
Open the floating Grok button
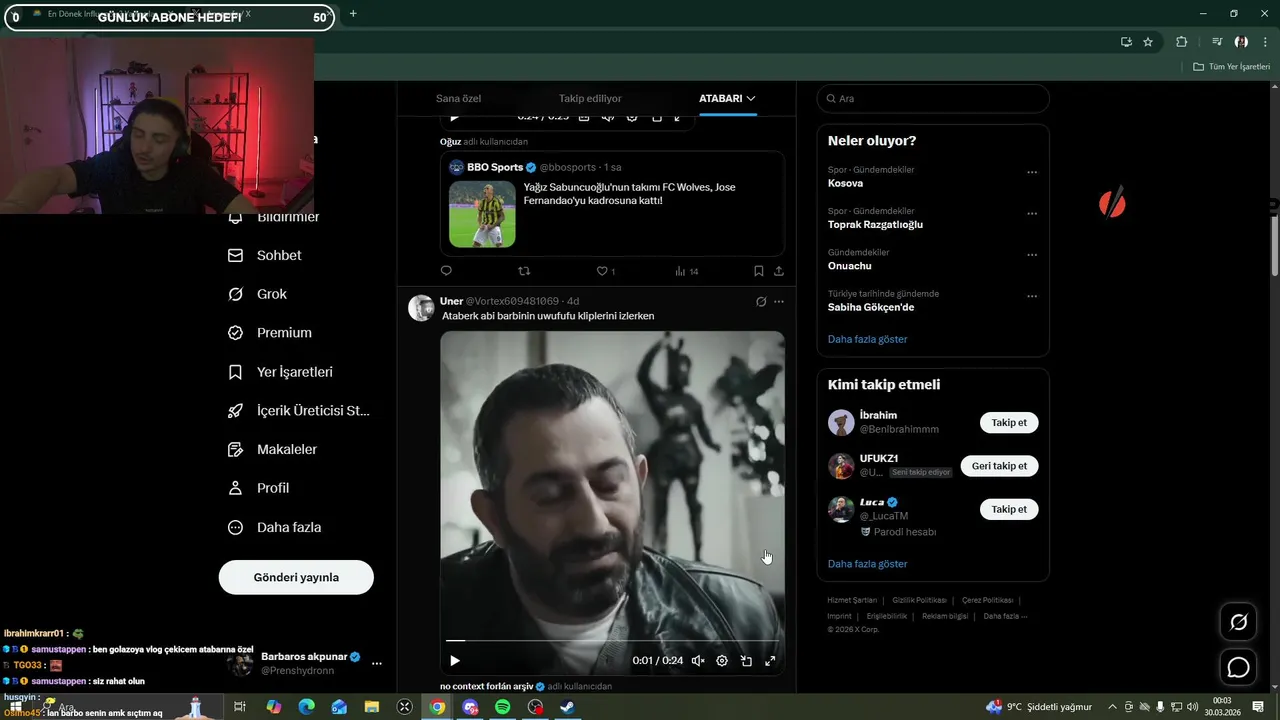[1238, 623]
